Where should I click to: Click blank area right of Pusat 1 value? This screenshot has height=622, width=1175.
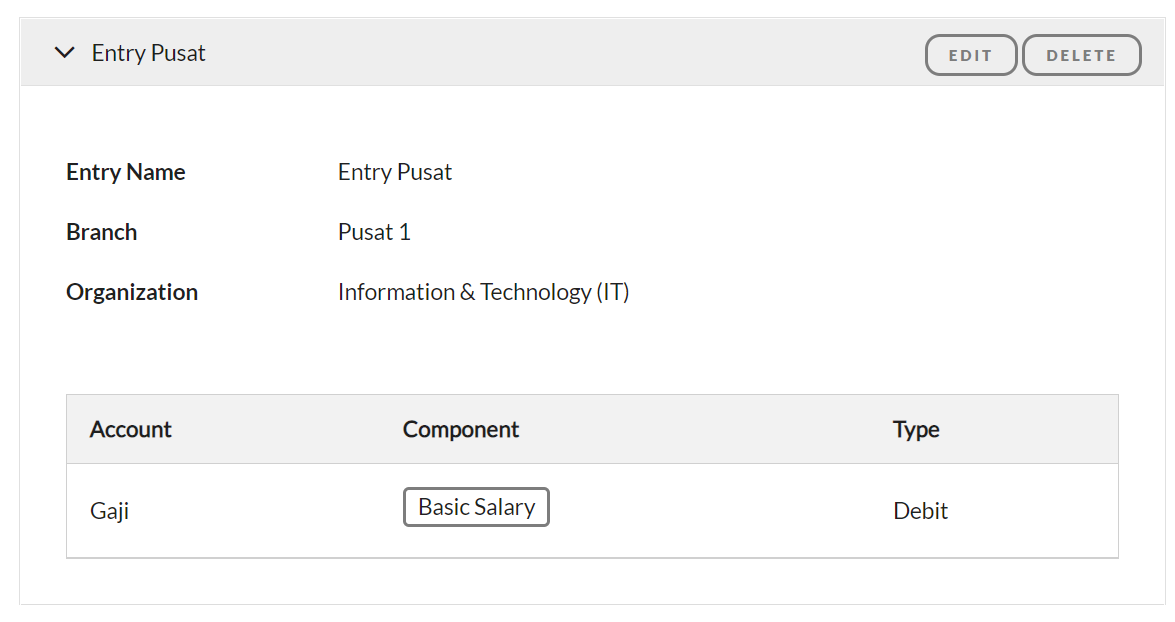pyautogui.click(x=700, y=232)
